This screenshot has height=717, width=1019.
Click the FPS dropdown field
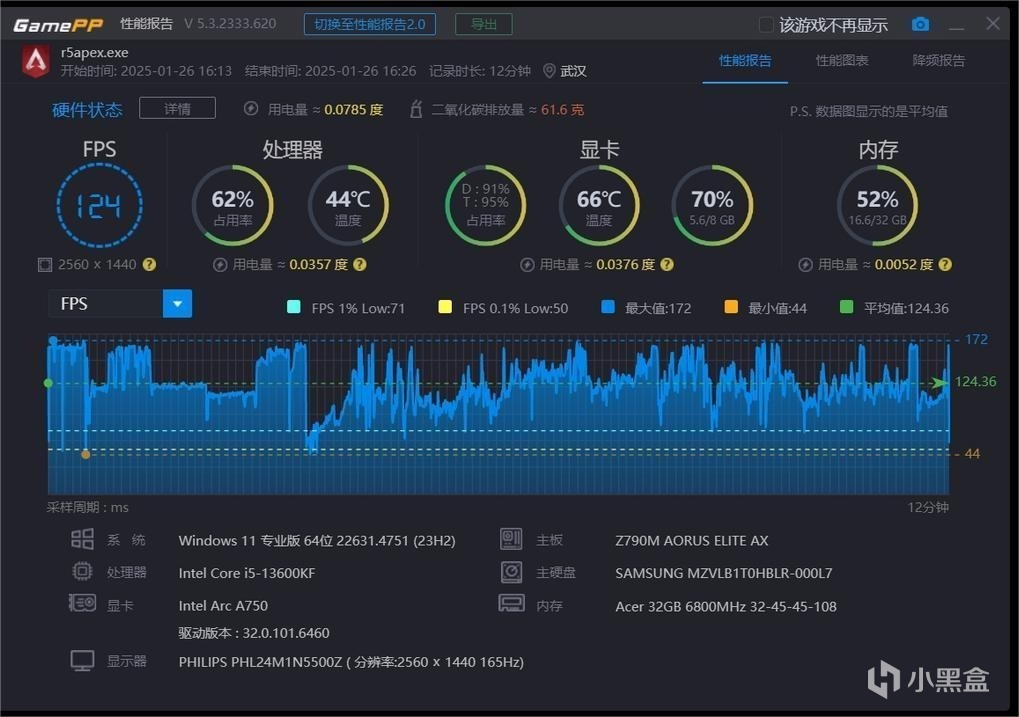(x=120, y=304)
